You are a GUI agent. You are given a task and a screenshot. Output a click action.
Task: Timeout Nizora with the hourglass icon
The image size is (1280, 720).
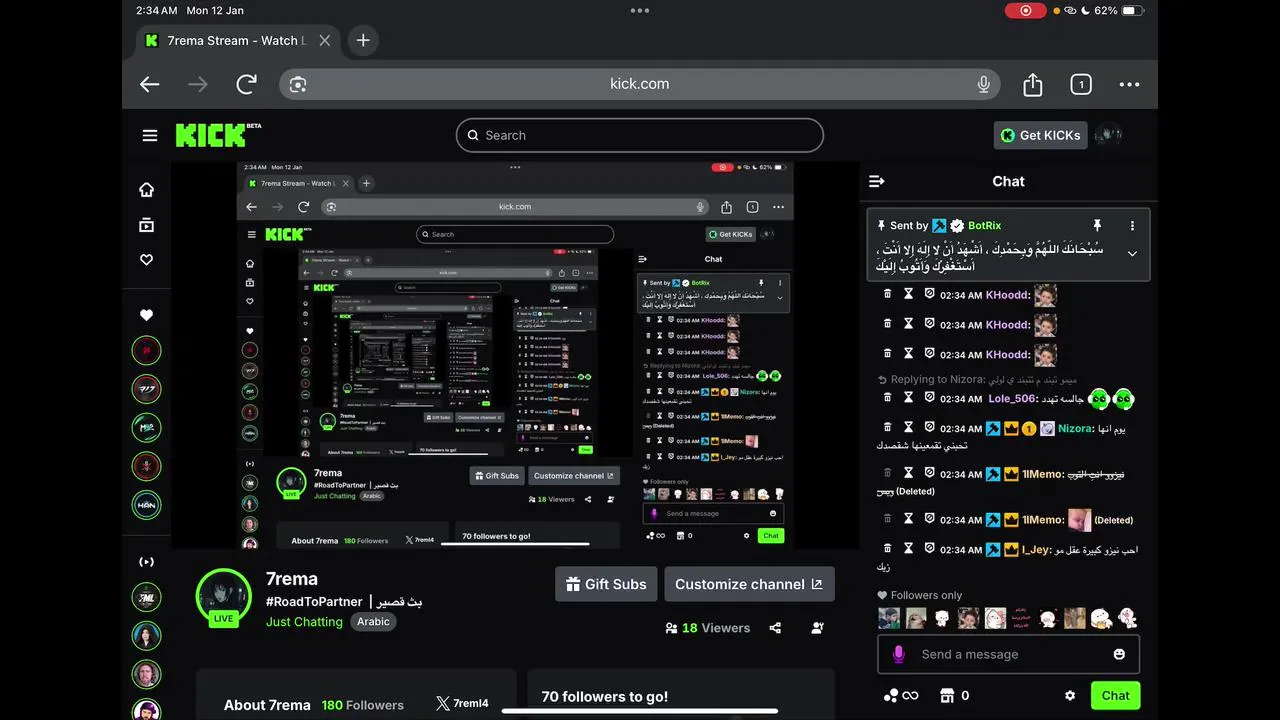[908, 428]
